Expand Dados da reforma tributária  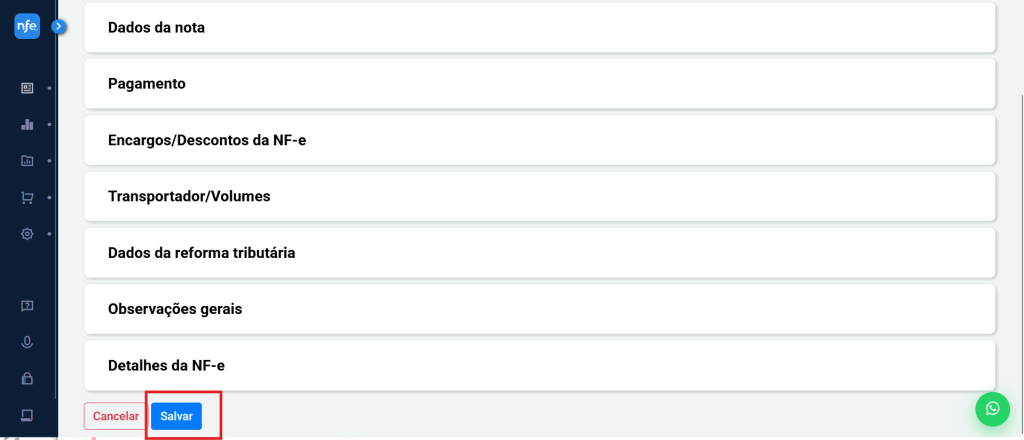[540, 253]
